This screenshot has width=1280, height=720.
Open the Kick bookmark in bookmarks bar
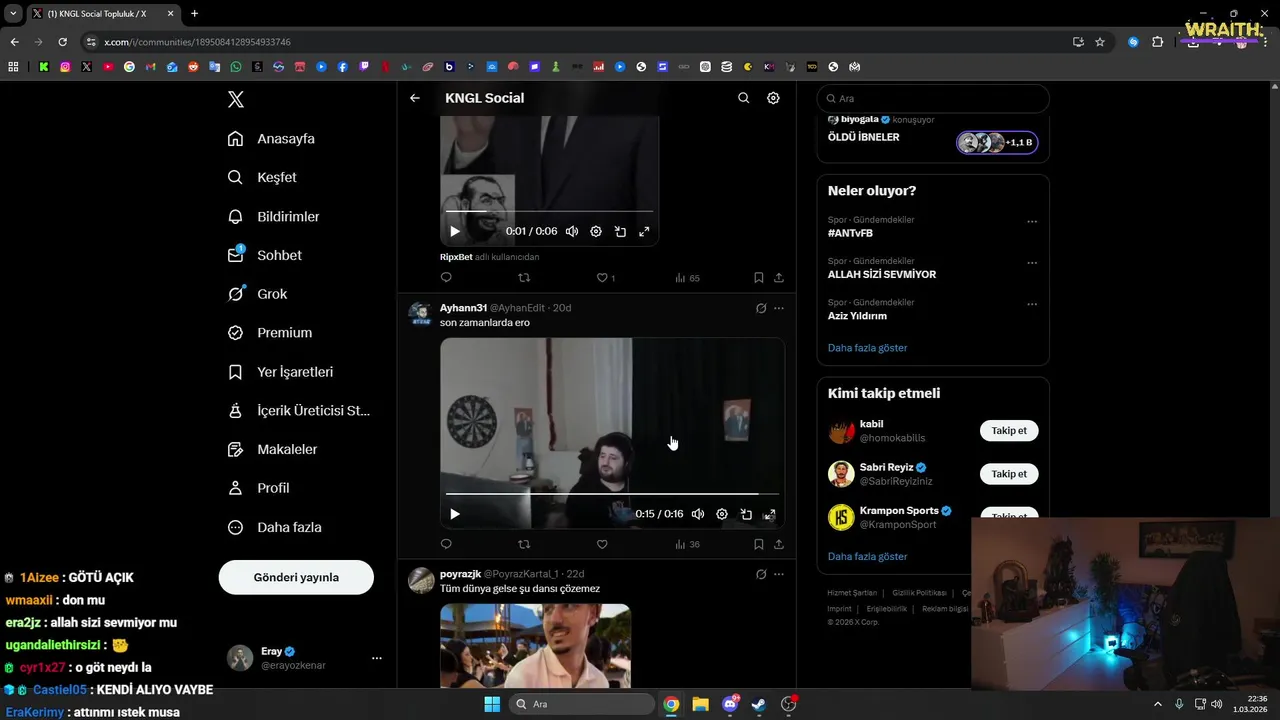point(44,67)
